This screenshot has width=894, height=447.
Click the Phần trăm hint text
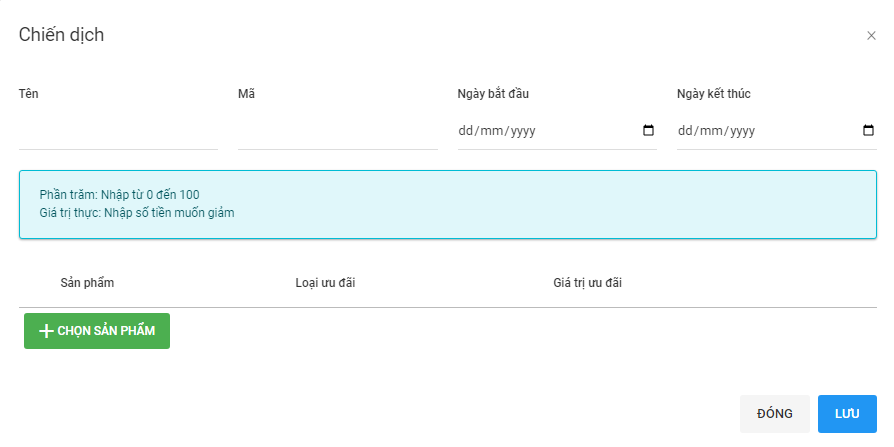120,195
